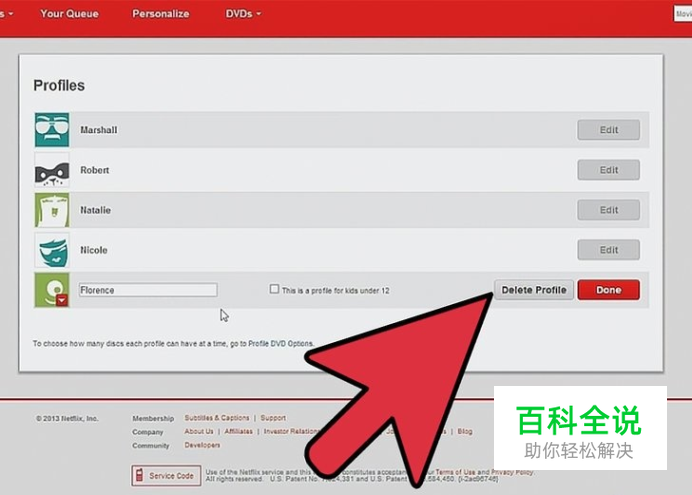Viewport: 692px width, 495px height.
Task: Click the Nicole profile name
Action: (x=94, y=250)
